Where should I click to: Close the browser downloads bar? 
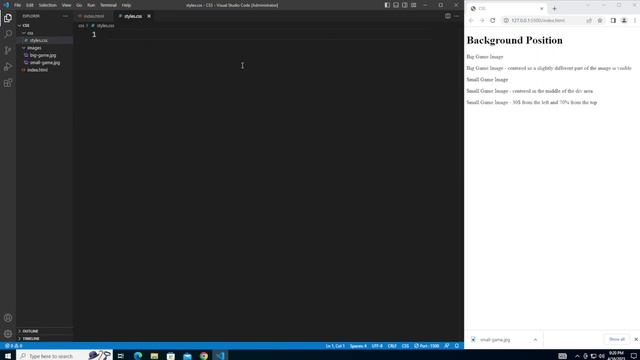pos(636,339)
